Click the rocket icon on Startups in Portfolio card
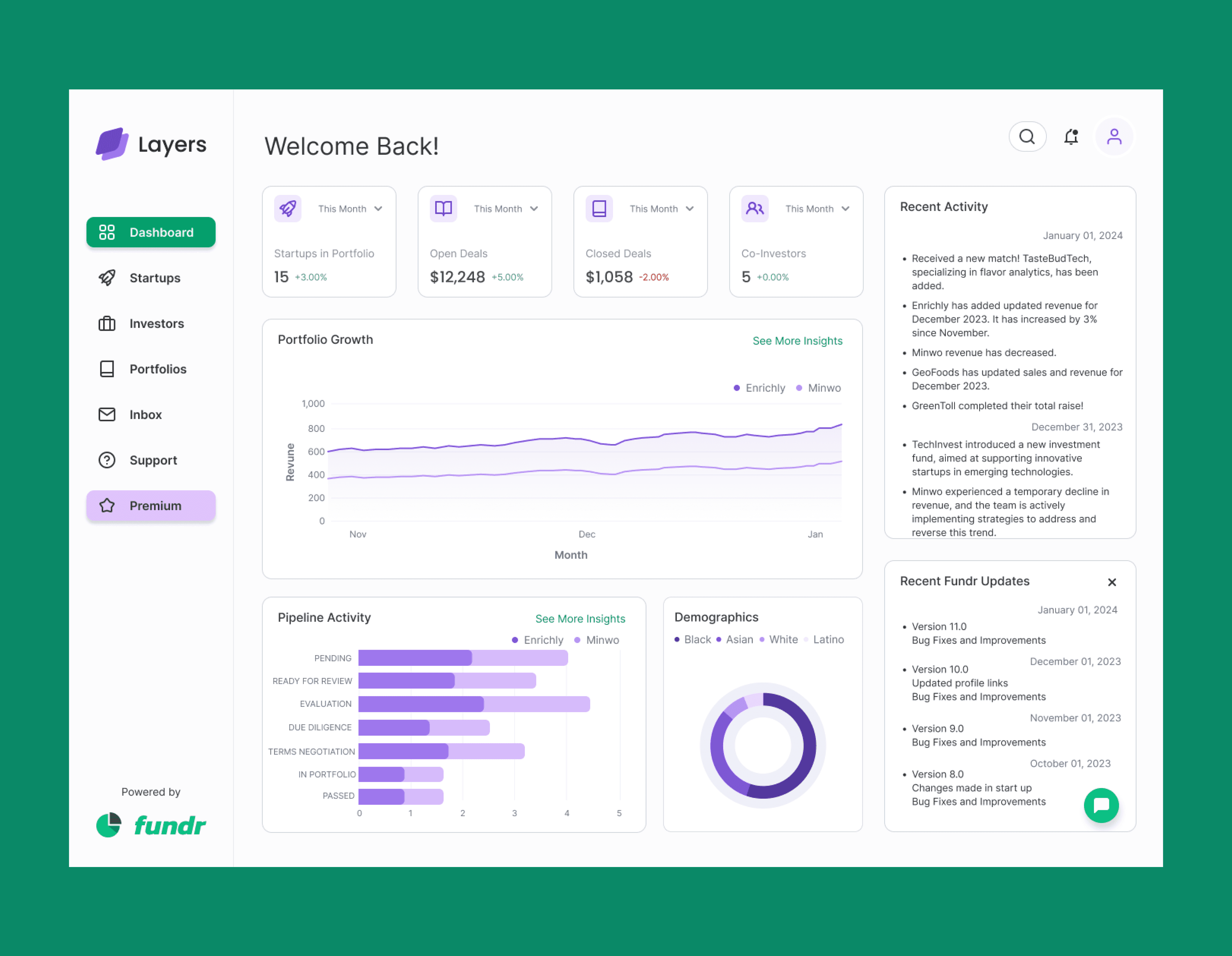This screenshot has width=1232, height=956. click(x=288, y=209)
